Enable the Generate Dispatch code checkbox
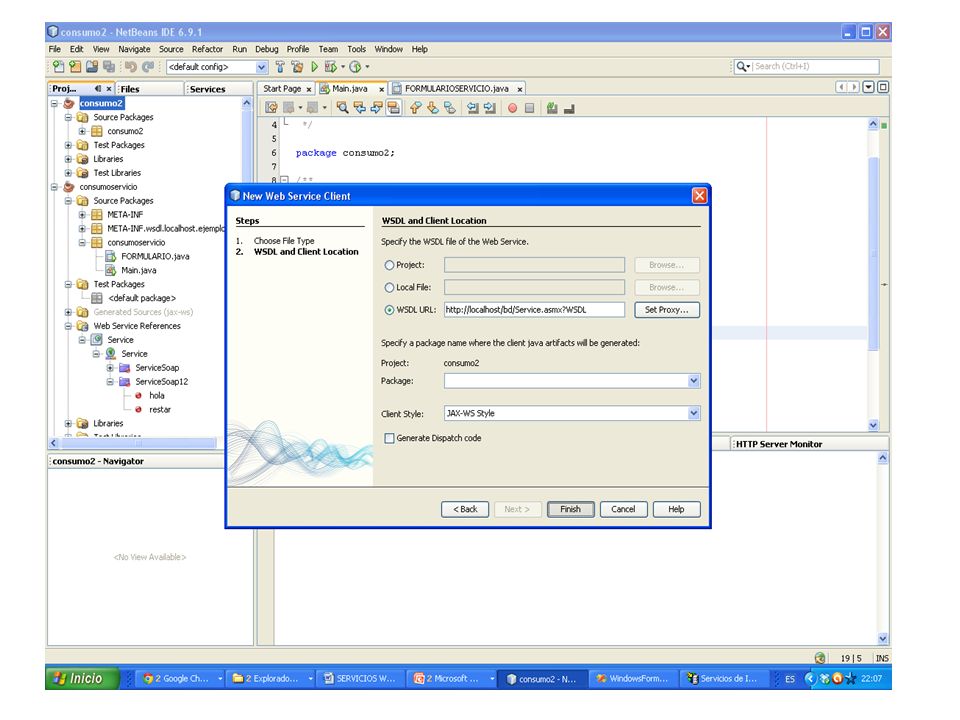The height and width of the screenshot is (720, 960). tap(389, 438)
